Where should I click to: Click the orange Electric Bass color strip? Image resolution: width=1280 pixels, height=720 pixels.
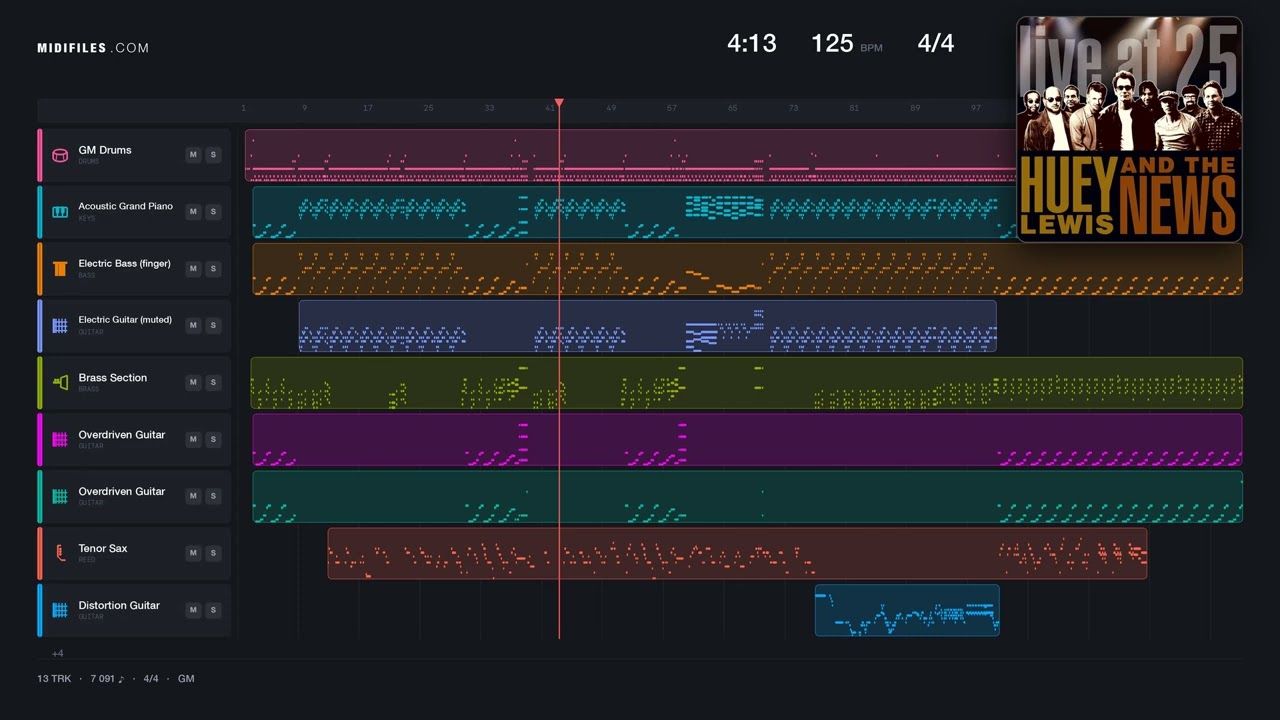click(40, 269)
